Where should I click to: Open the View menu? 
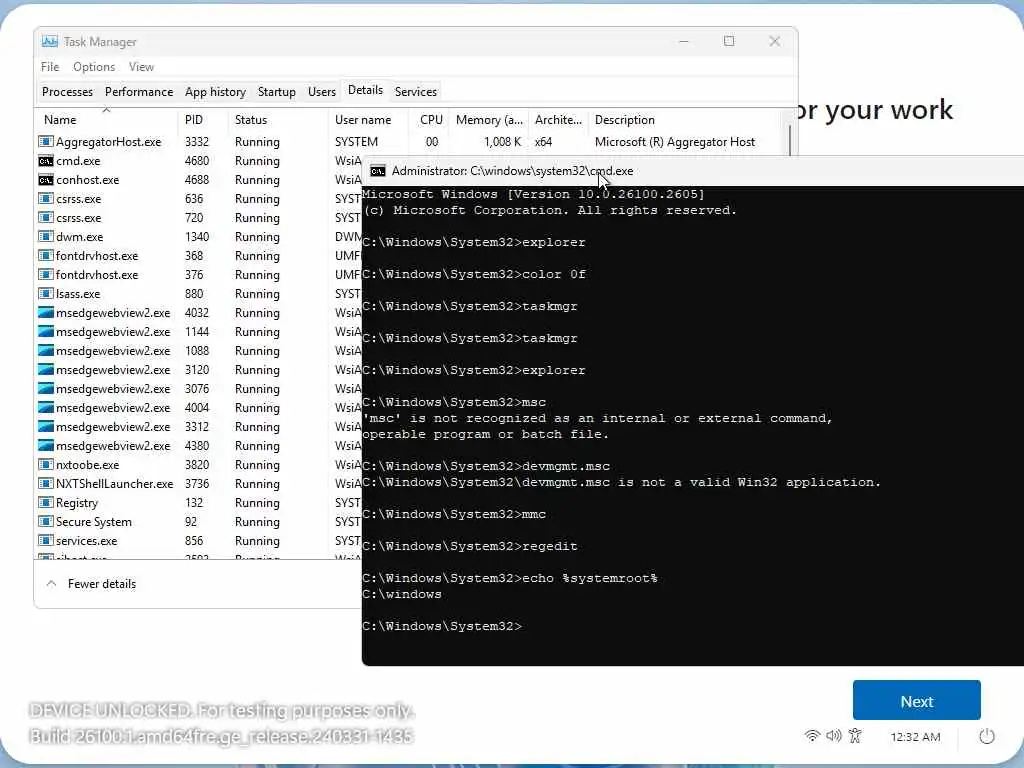141,67
